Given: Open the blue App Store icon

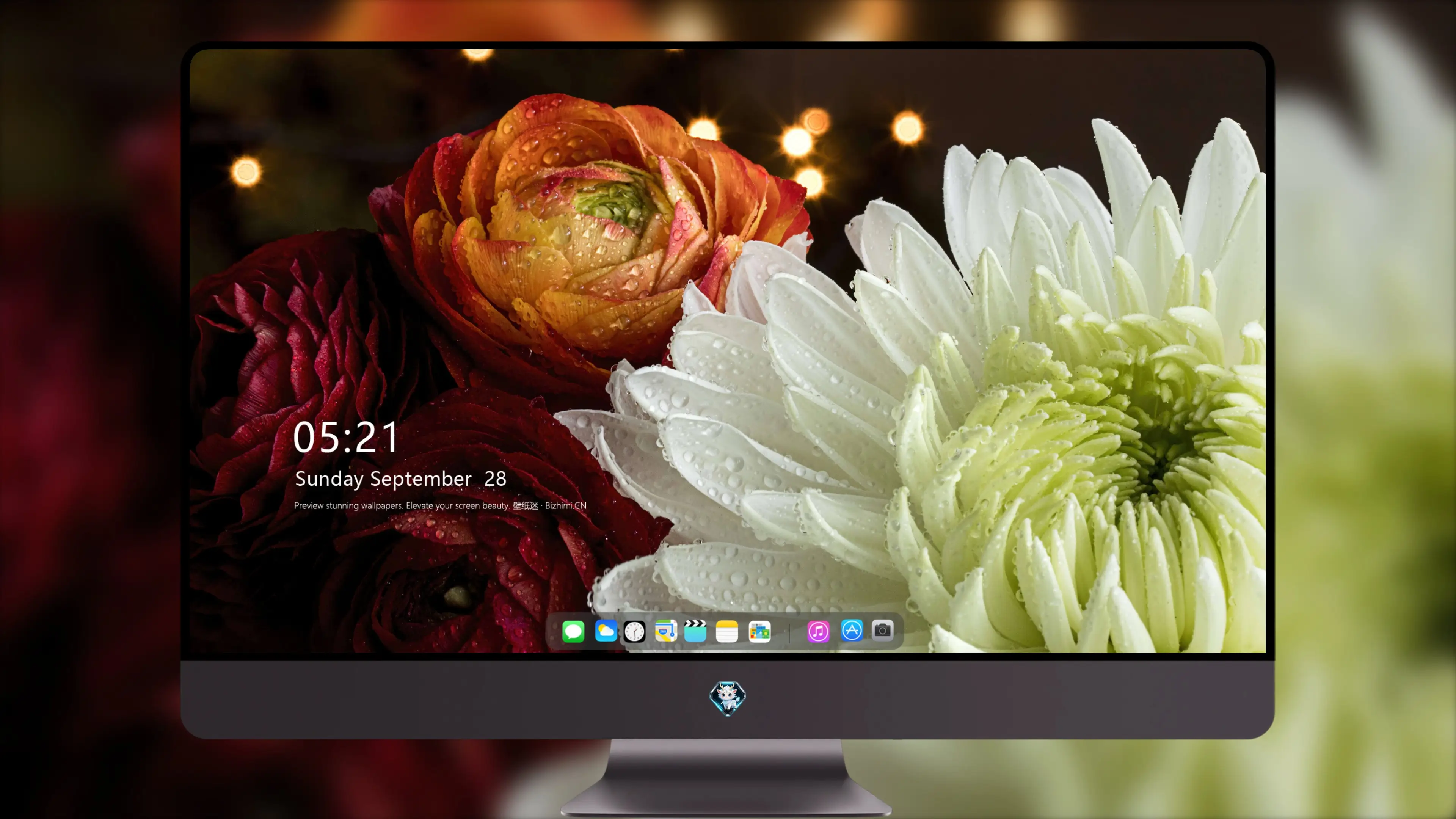Looking at the screenshot, I should coord(852,630).
